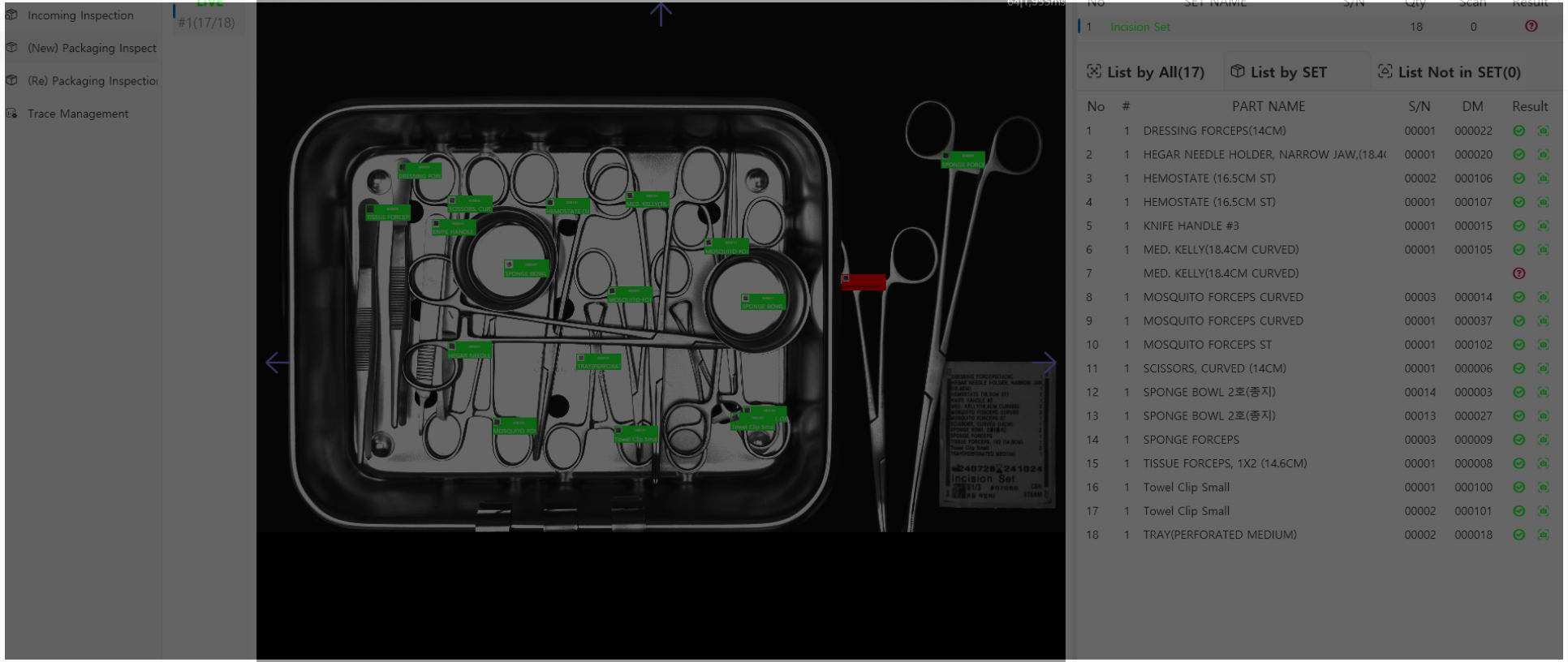The height and width of the screenshot is (662, 1568).
Task: Click the KNIFE HANDLE detection label on the image
Action: 454,227
